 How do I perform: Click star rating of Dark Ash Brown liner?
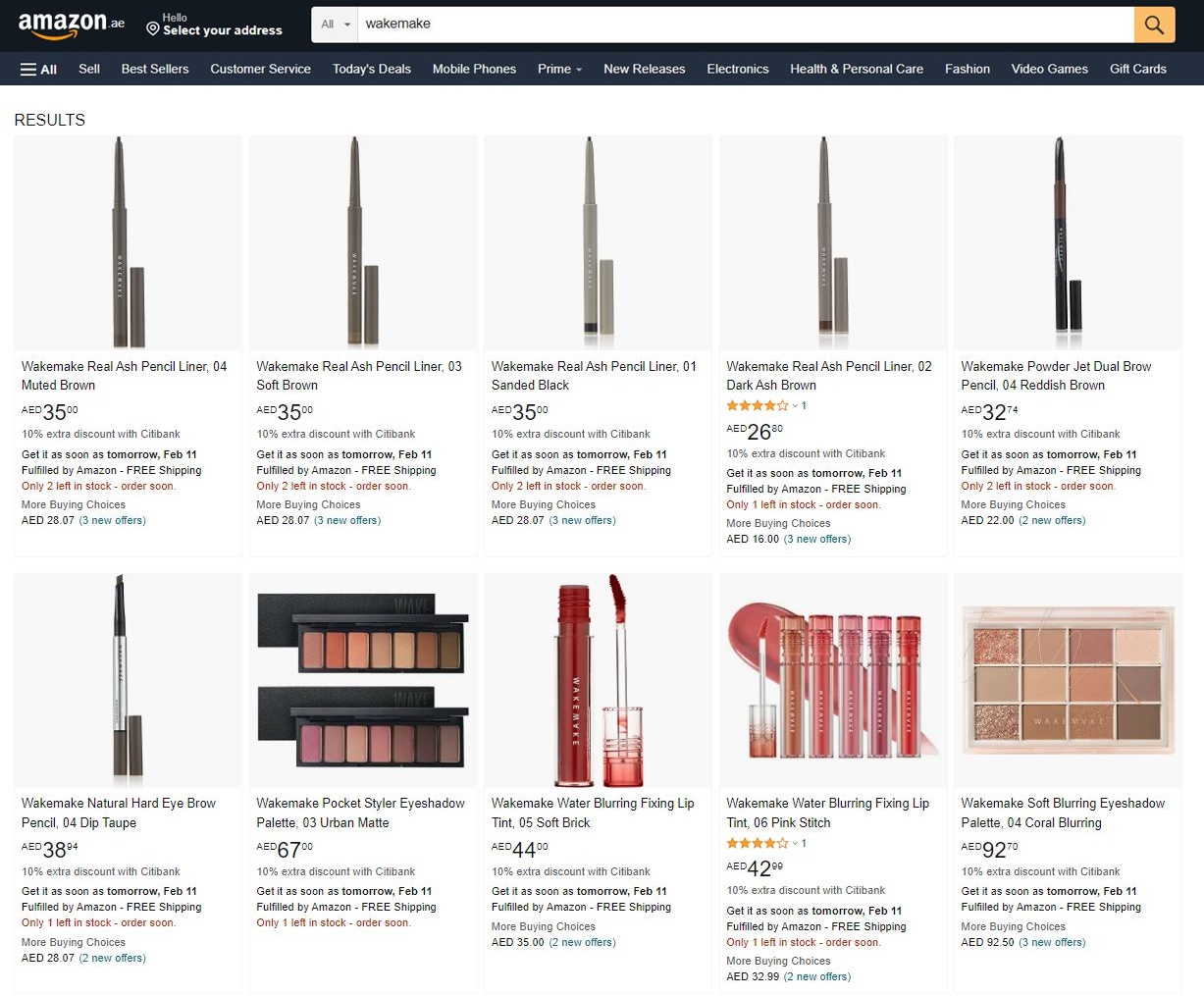pyautogui.click(x=757, y=405)
